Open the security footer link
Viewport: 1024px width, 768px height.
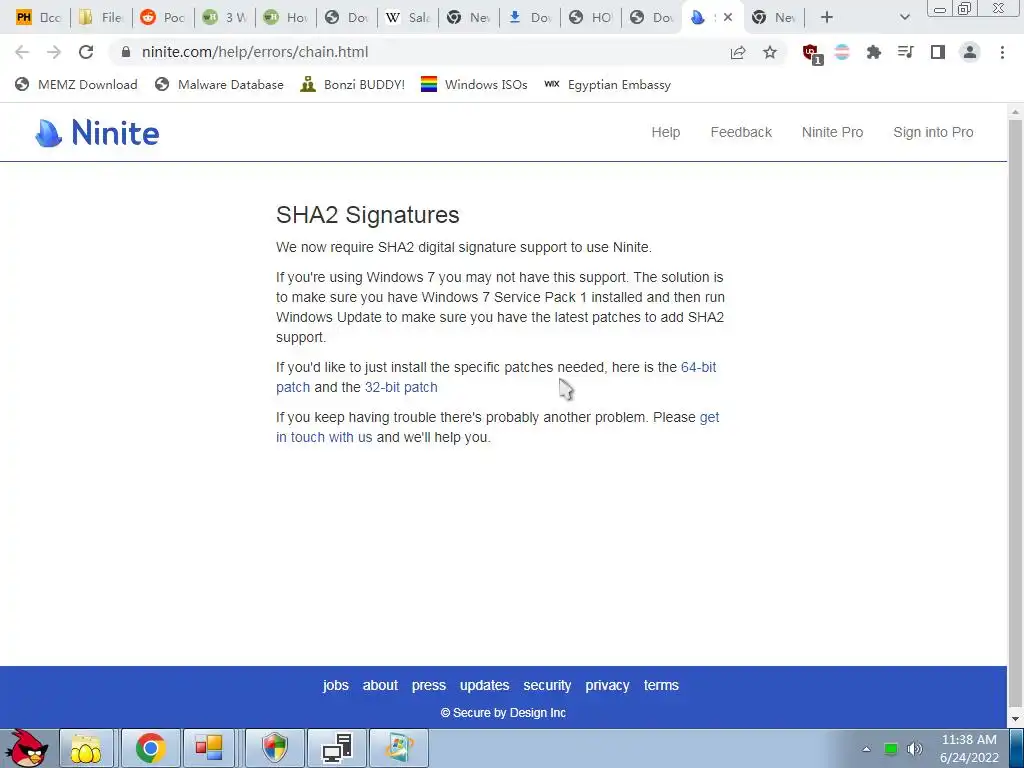click(x=547, y=685)
